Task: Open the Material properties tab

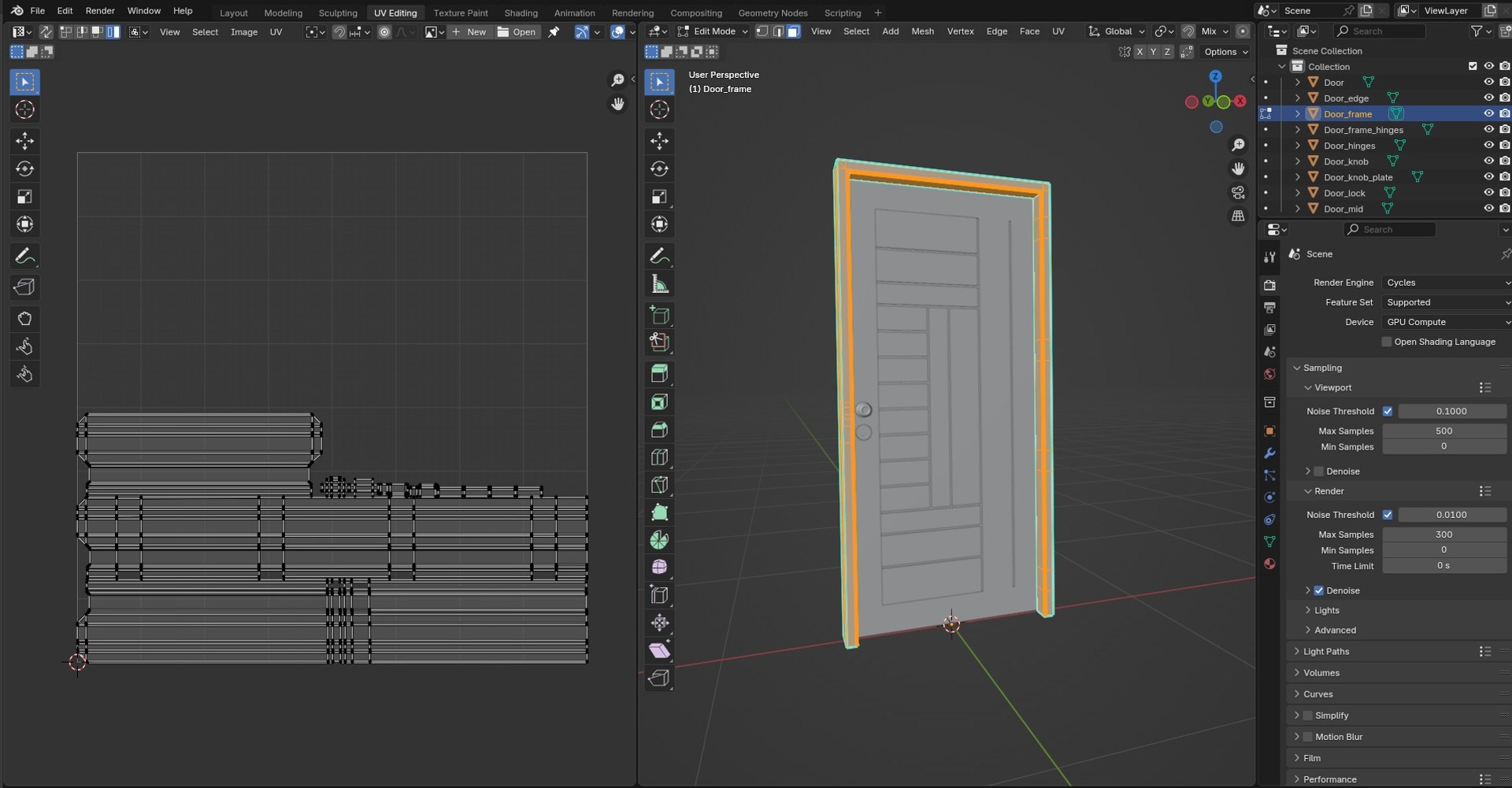Action: coord(1269,564)
